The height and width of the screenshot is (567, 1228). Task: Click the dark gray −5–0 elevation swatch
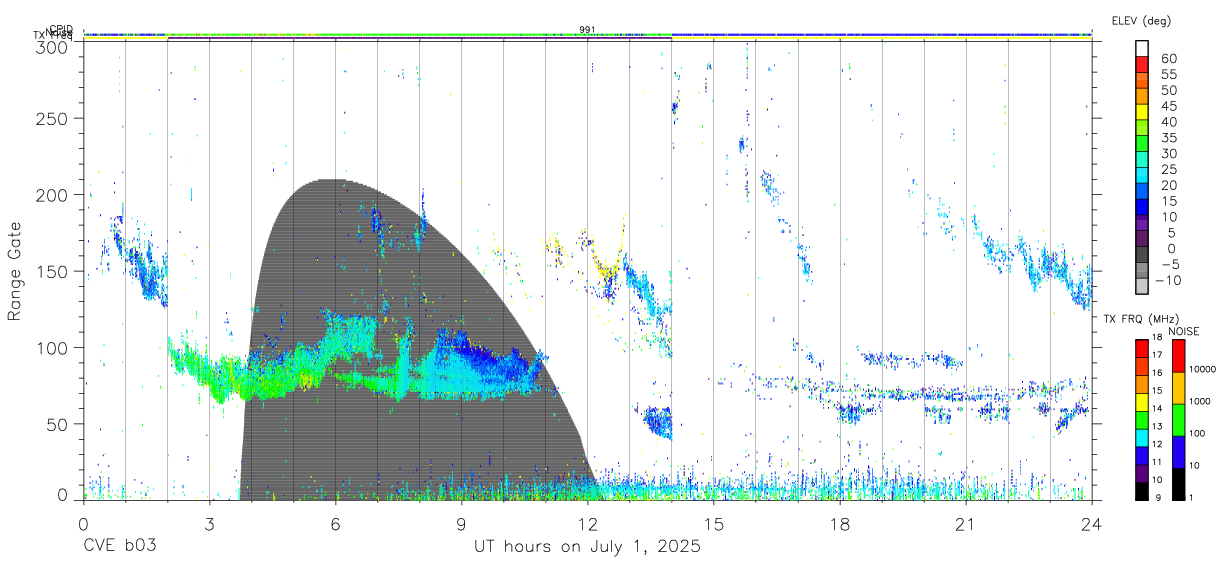tap(1142, 255)
